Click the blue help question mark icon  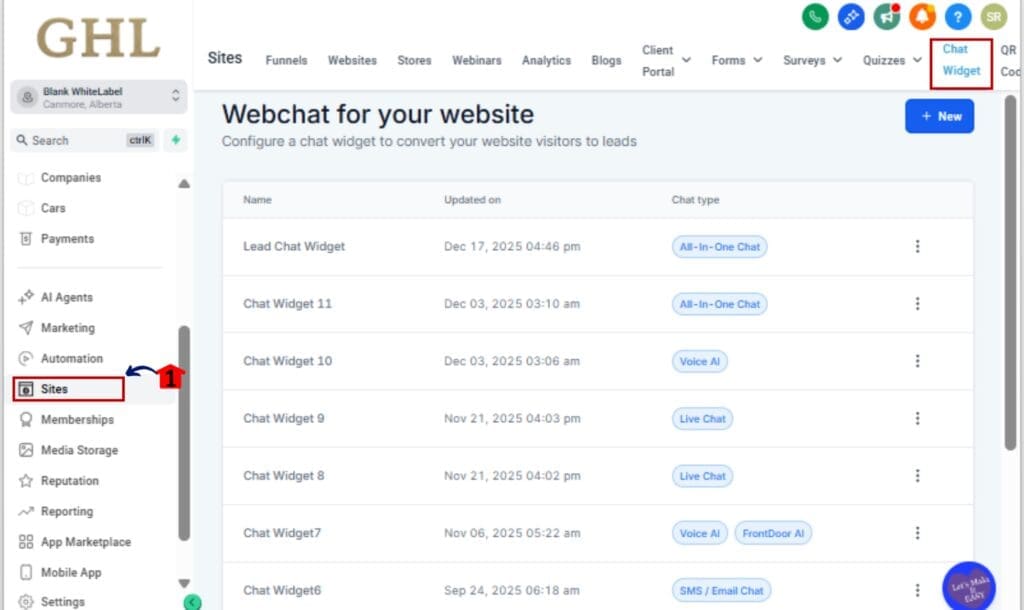(958, 16)
